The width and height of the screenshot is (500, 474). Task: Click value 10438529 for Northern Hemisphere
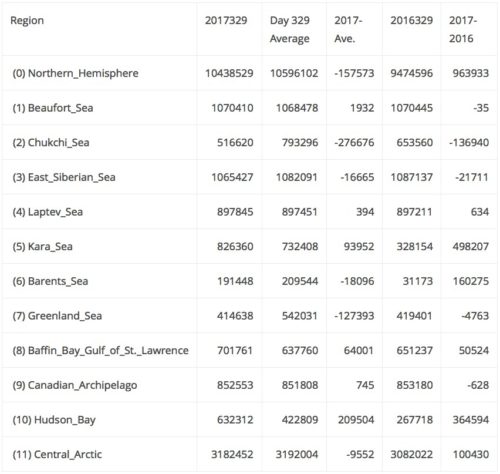(x=229, y=73)
